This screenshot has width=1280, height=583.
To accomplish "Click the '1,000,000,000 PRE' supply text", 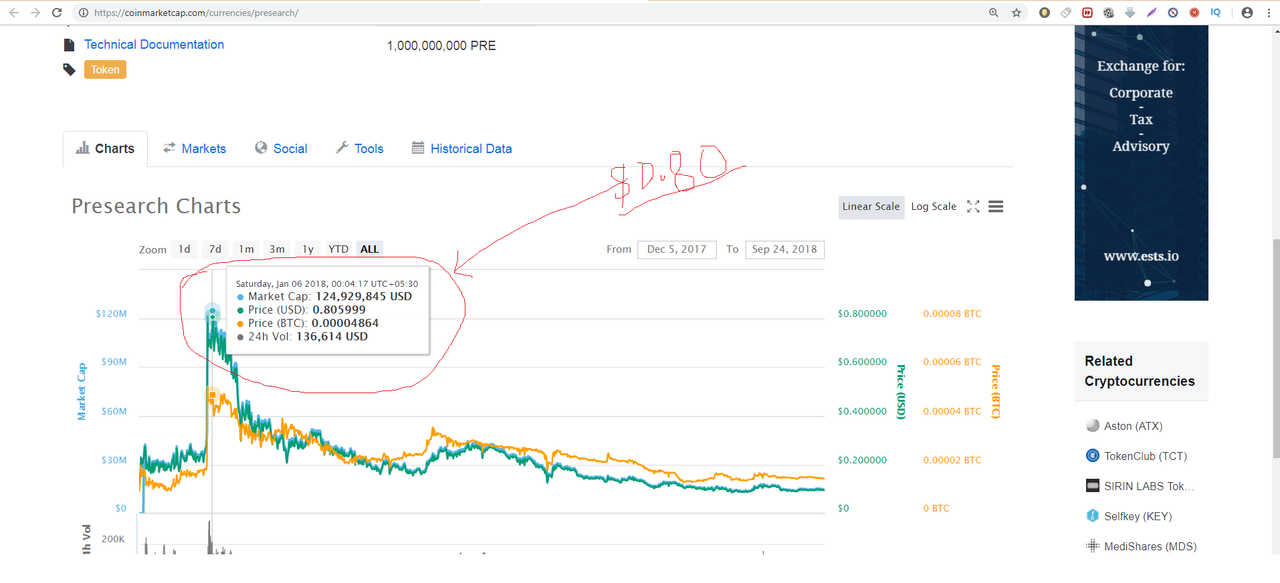I will (x=441, y=46).
